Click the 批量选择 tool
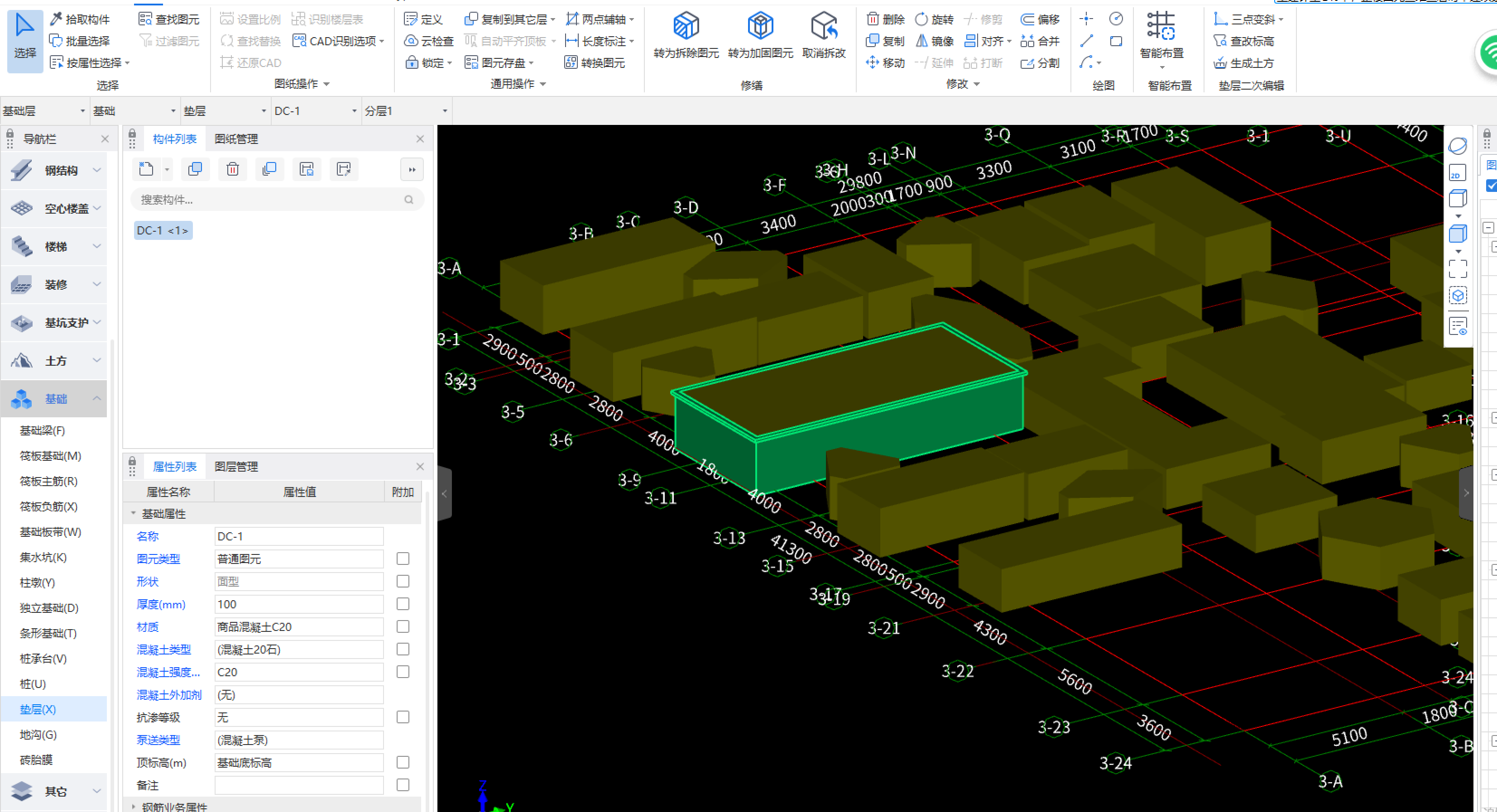Screen dimensions: 1497x812 [x=80, y=41]
